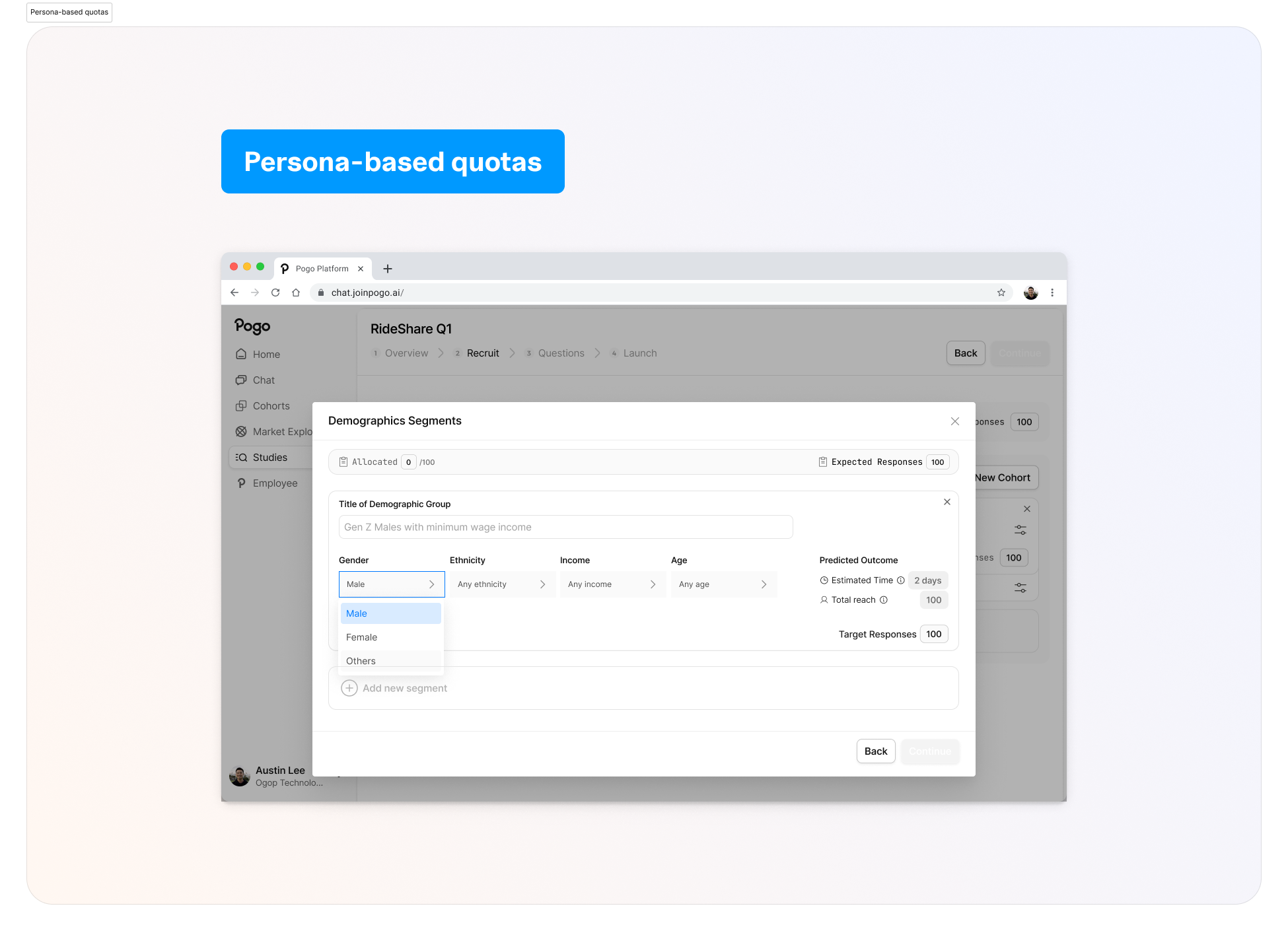The height and width of the screenshot is (931, 1288).
Task: Click the Total reach info icon
Action: click(884, 600)
